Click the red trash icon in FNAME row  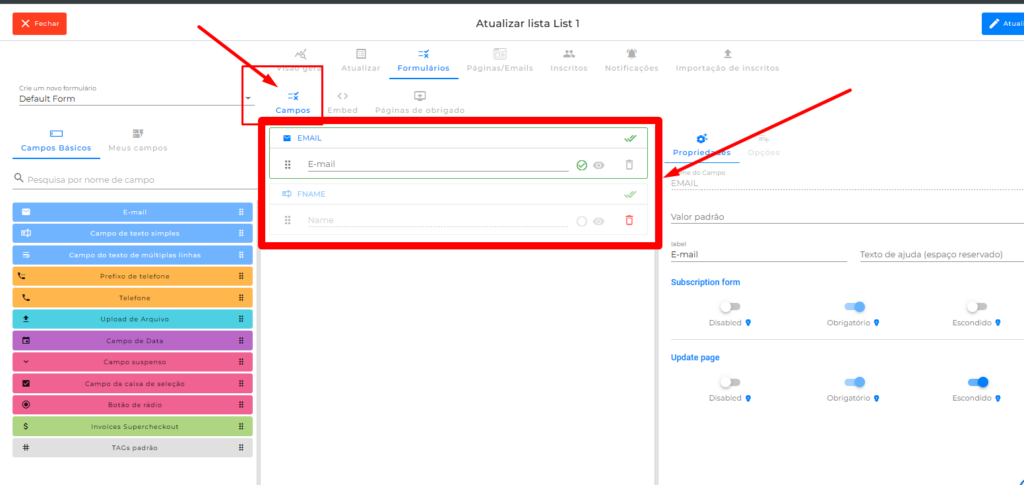pos(629,220)
